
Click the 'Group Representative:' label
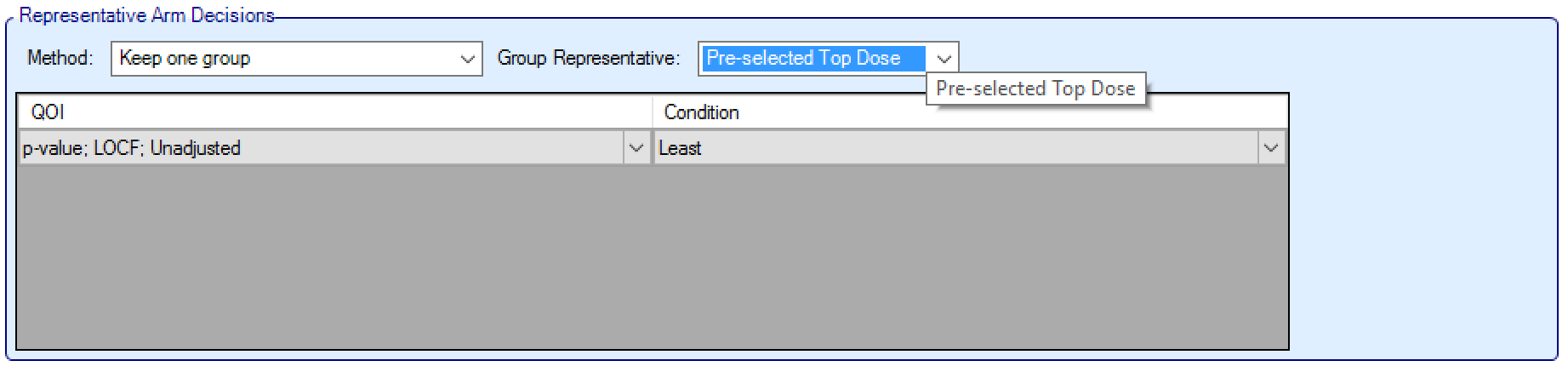[589, 58]
